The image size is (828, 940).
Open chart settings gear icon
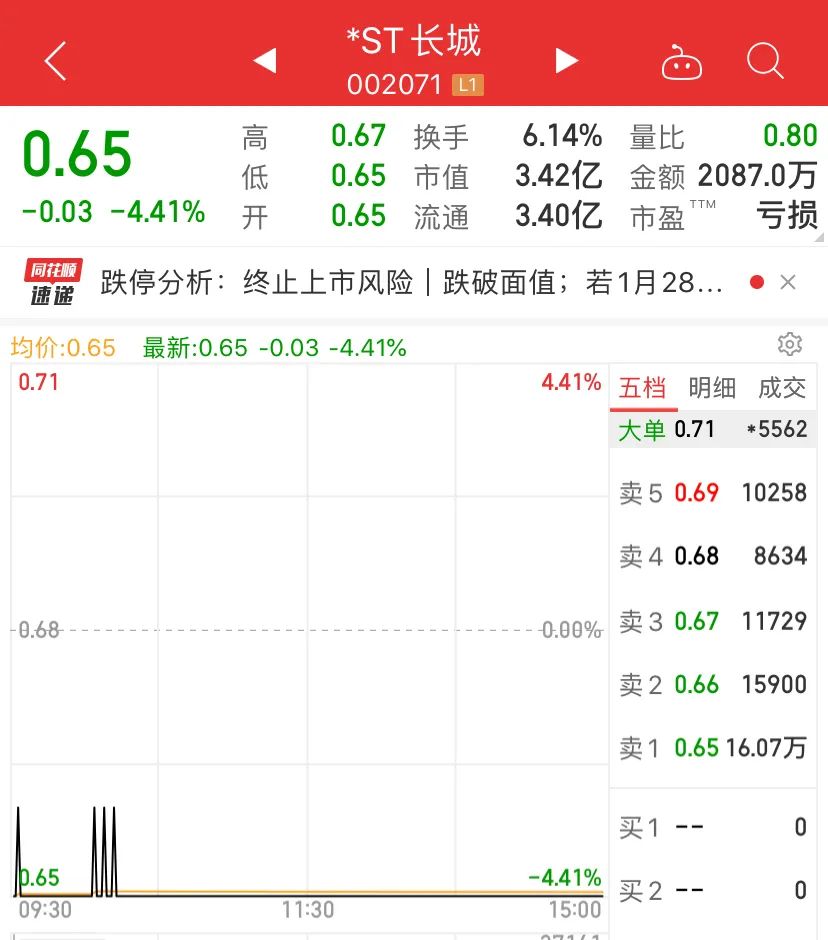coord(790,345)
